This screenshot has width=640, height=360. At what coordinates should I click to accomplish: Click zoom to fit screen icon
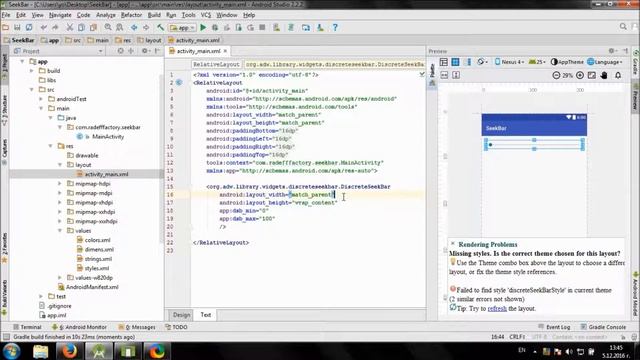click(x=592, y=76)
